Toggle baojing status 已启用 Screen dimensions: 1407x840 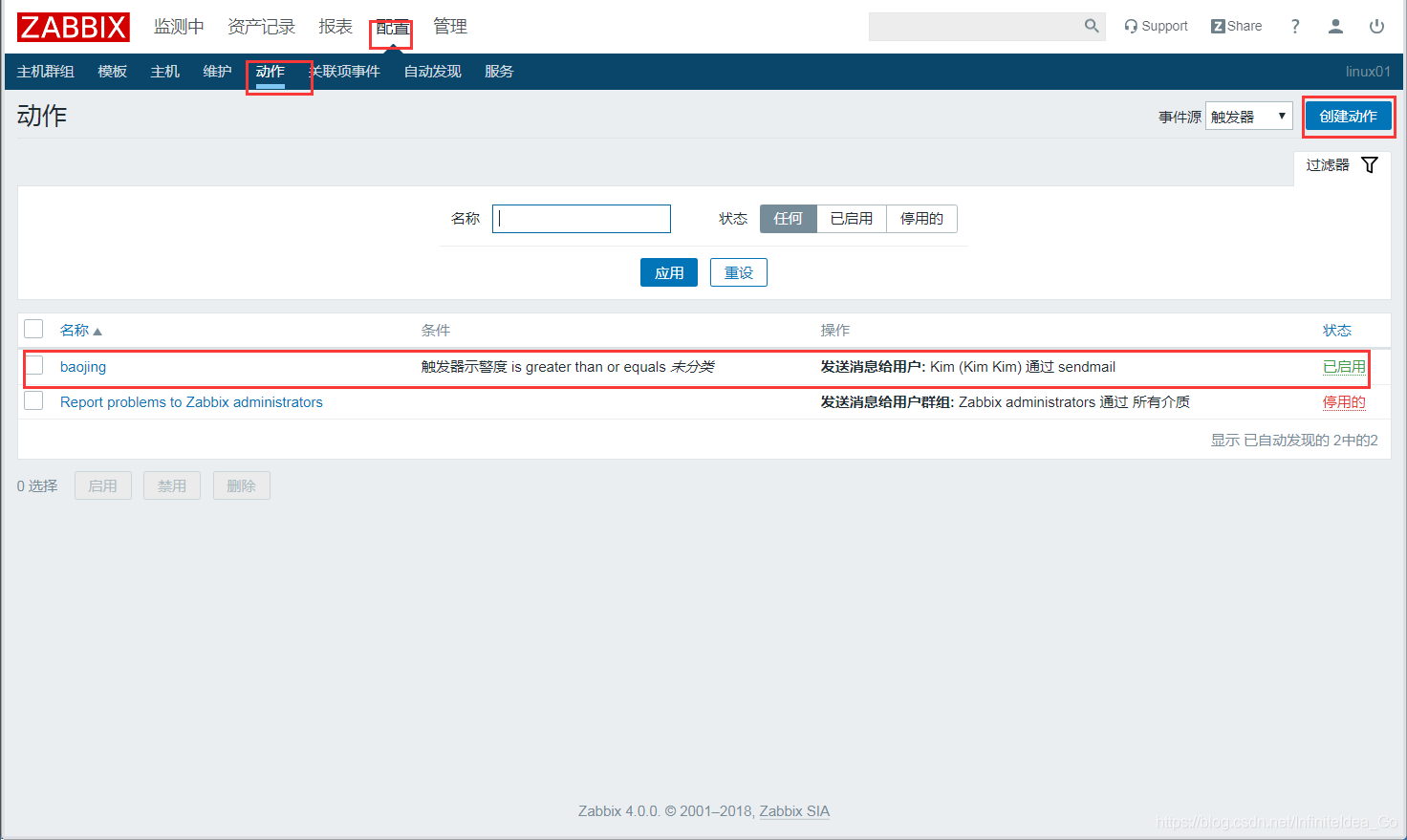pos(1344,367)
